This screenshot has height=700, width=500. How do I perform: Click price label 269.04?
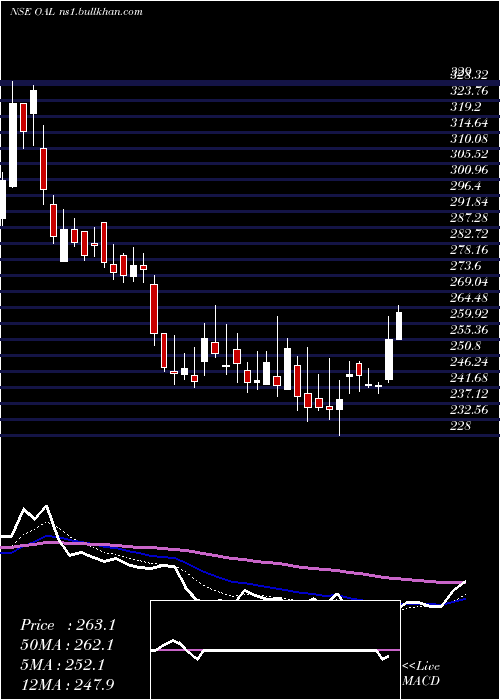469,281
